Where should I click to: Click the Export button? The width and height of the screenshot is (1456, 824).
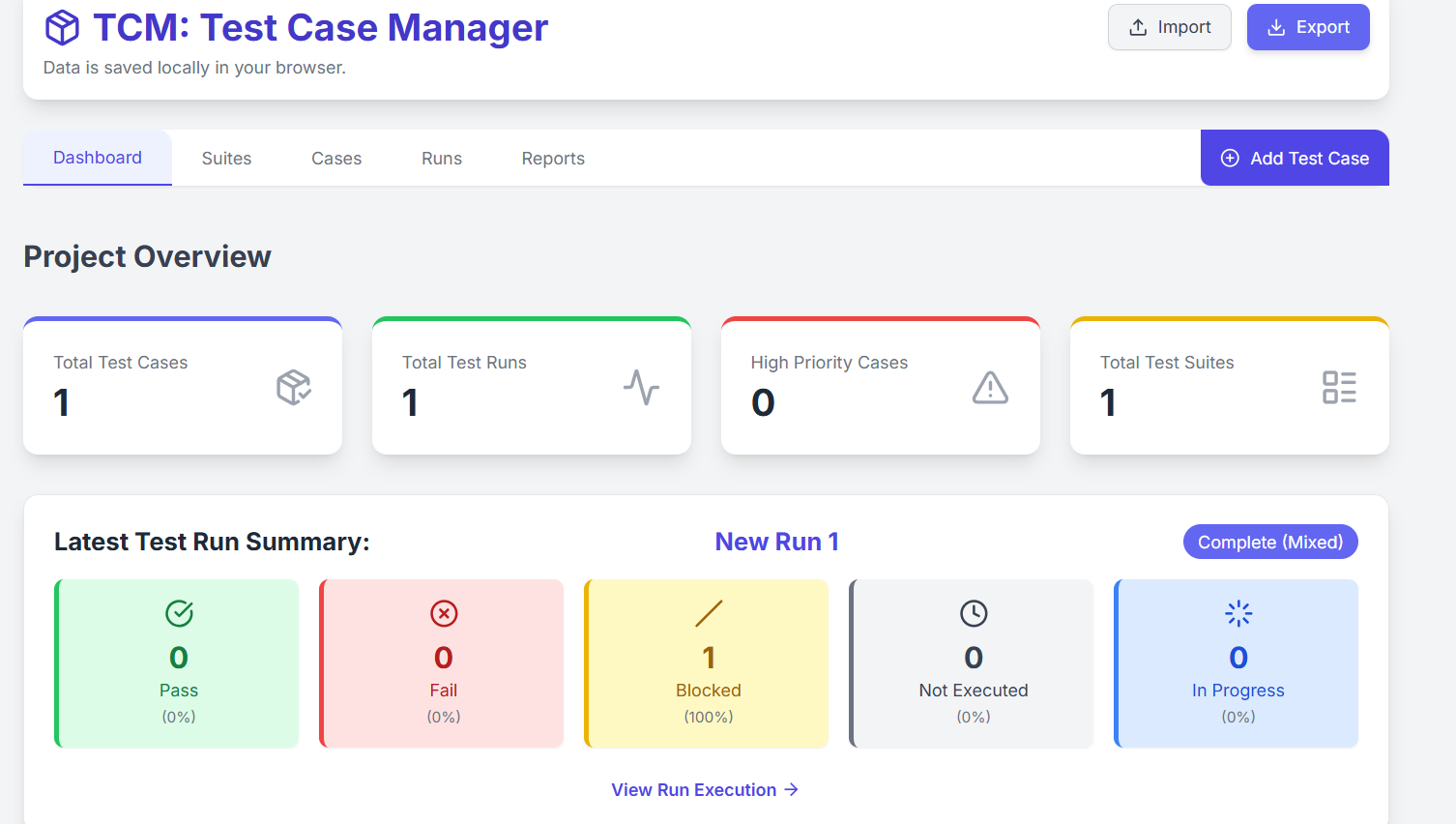[1308, 27]
